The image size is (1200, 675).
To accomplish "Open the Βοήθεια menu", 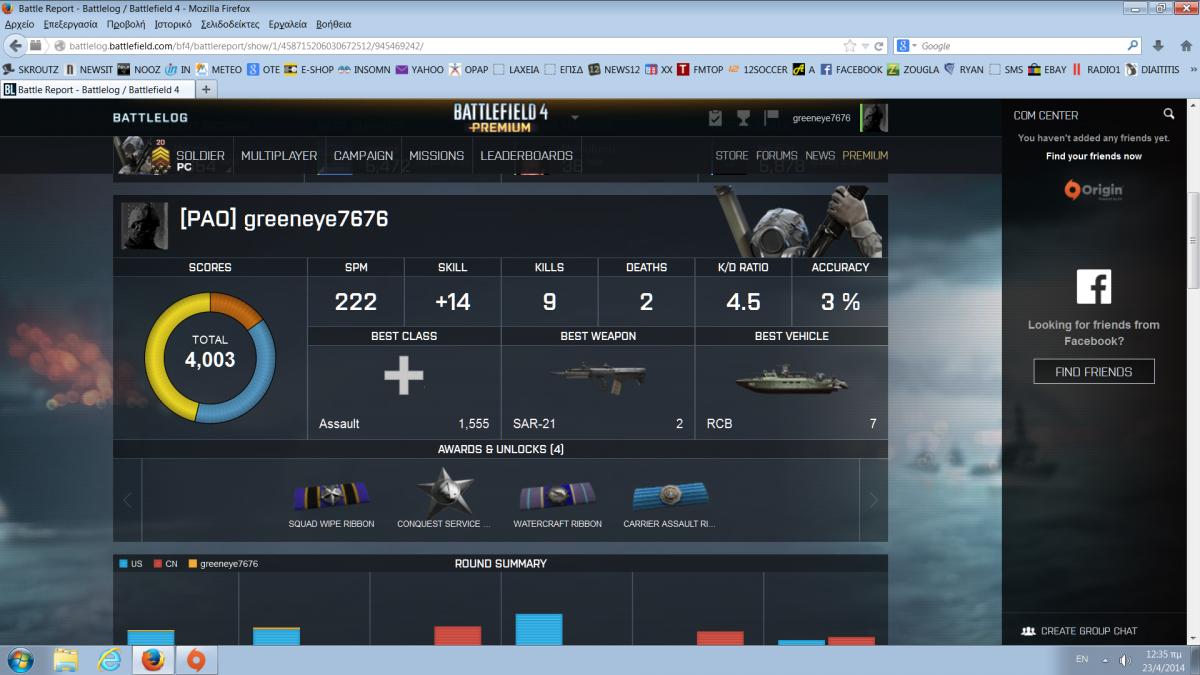I will pos(333,23).
